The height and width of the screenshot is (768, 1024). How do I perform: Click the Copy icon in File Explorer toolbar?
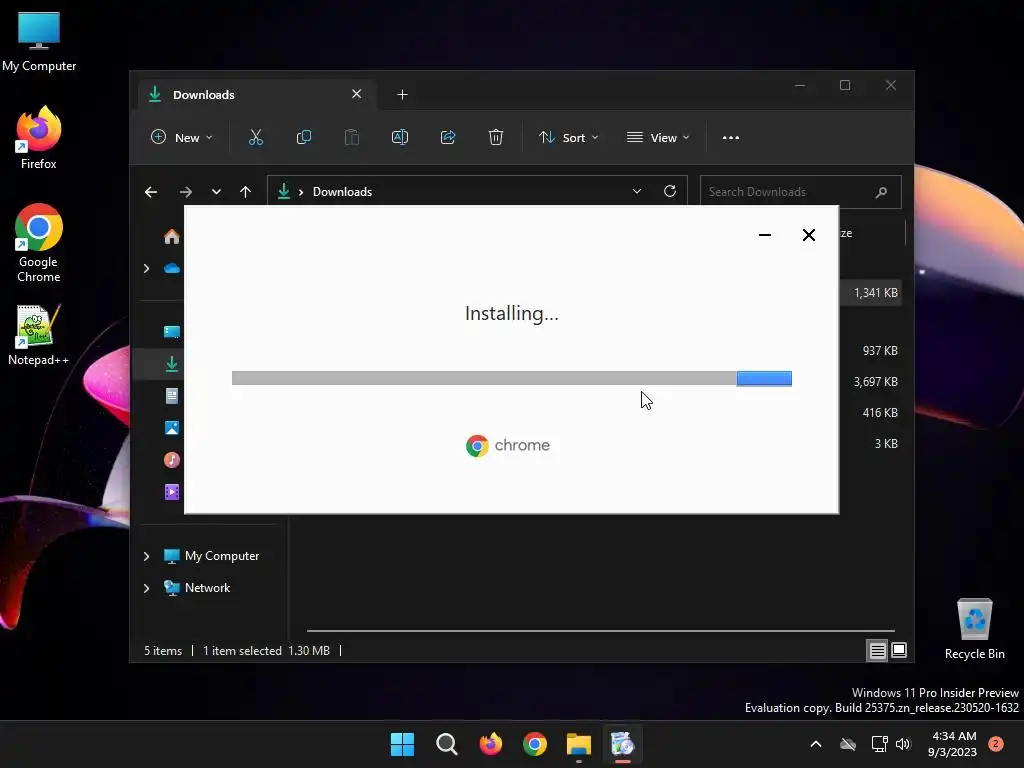pos(304,137)
